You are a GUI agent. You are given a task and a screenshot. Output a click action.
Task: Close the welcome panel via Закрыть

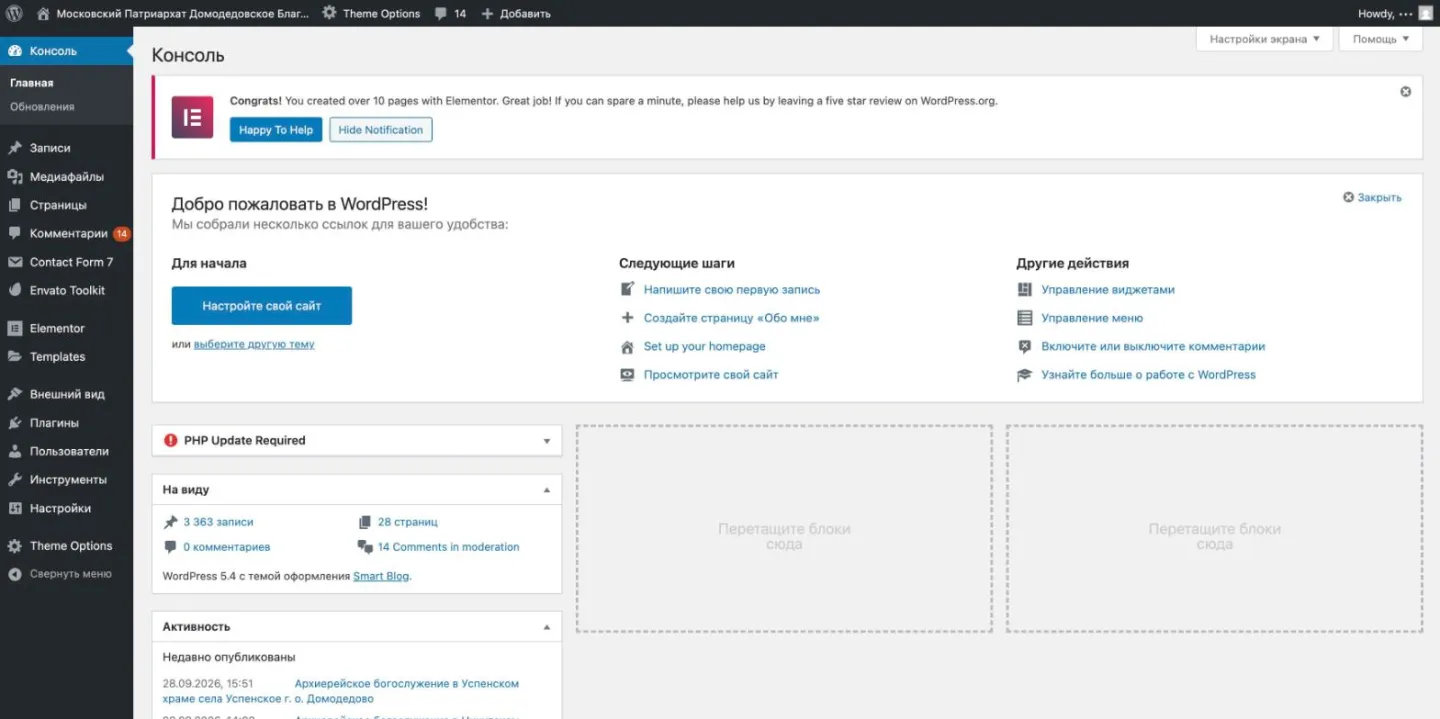[x=1372, y=198]
